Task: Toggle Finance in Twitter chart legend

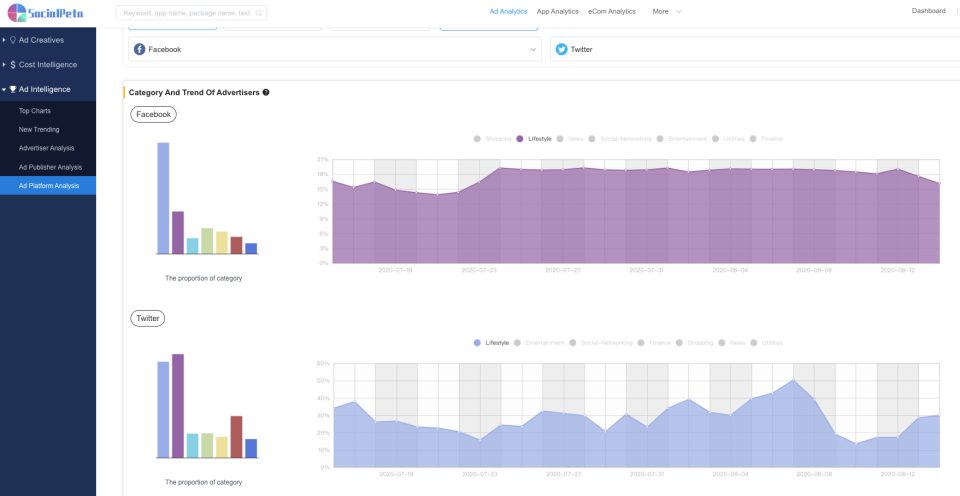Action: 654,343
